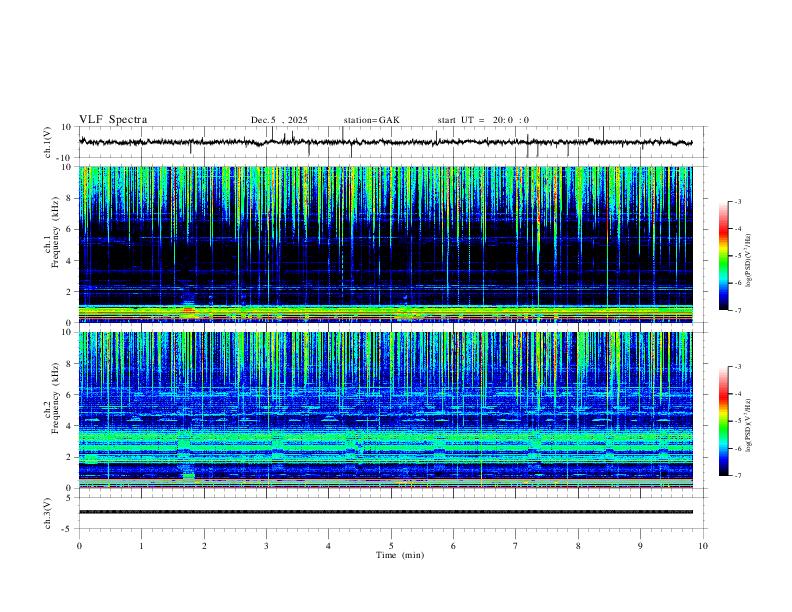The width and height of the screenshot is (792, 612).
Task: Click the ch.1 spectrogram color scale bar
Action: (723, 256)
